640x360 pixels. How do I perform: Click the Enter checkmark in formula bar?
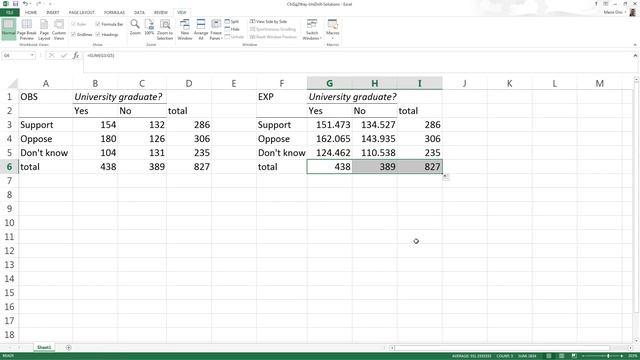[x=64, y=56]
